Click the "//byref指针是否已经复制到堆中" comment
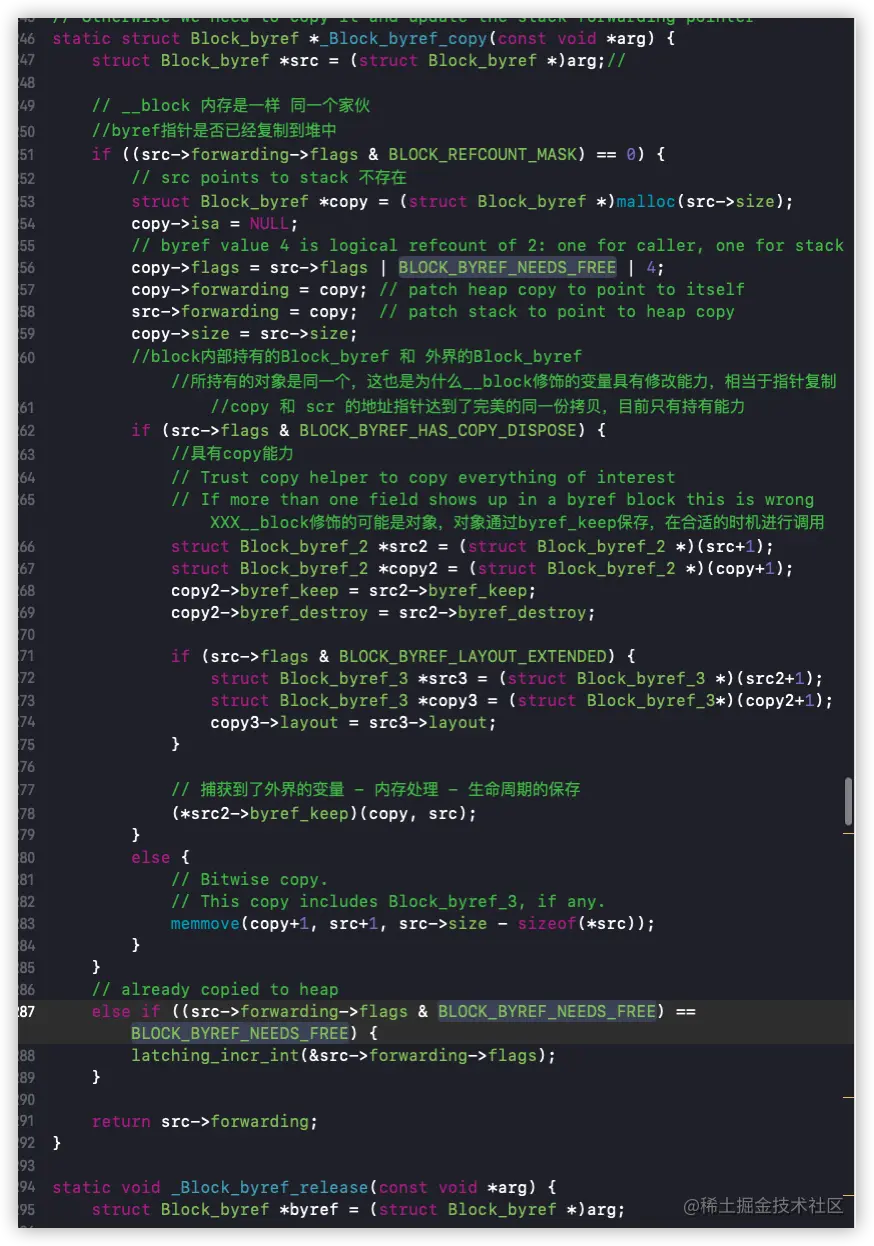 coord(214,130)
